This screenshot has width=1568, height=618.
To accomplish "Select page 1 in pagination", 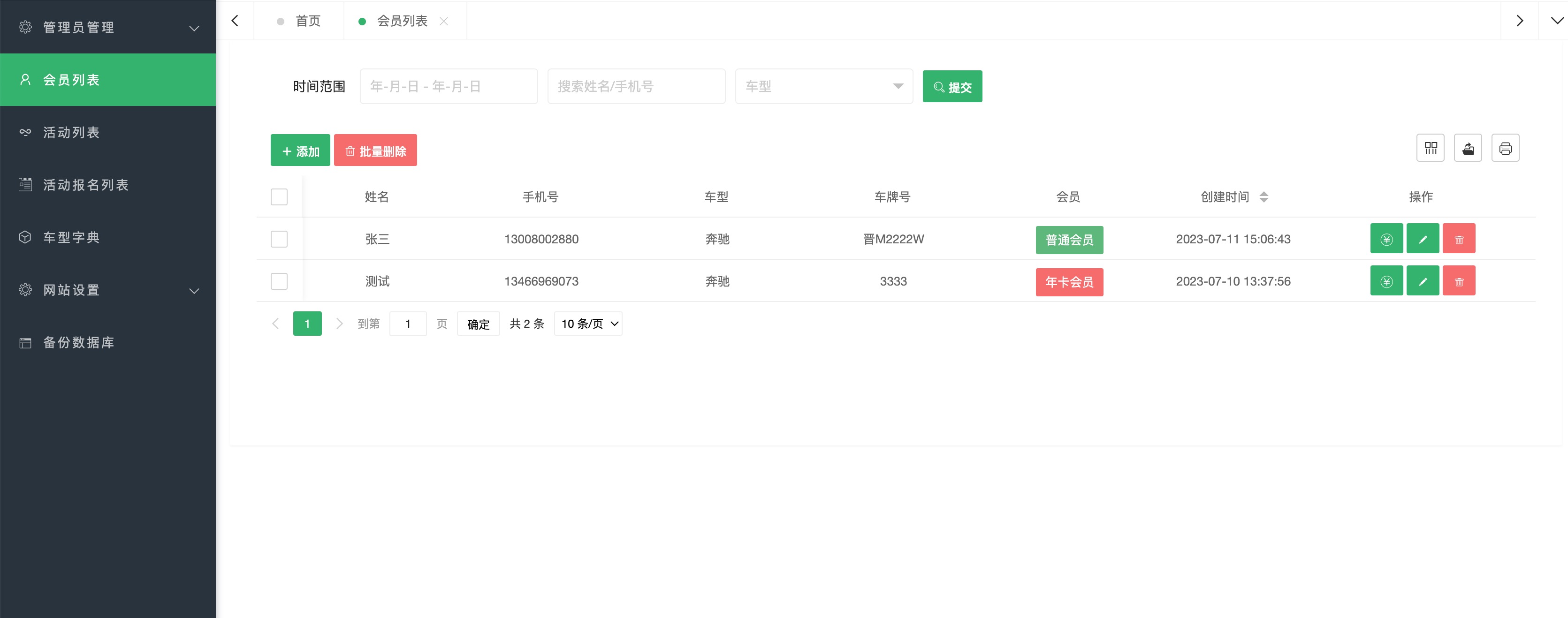I will point(307,324).
